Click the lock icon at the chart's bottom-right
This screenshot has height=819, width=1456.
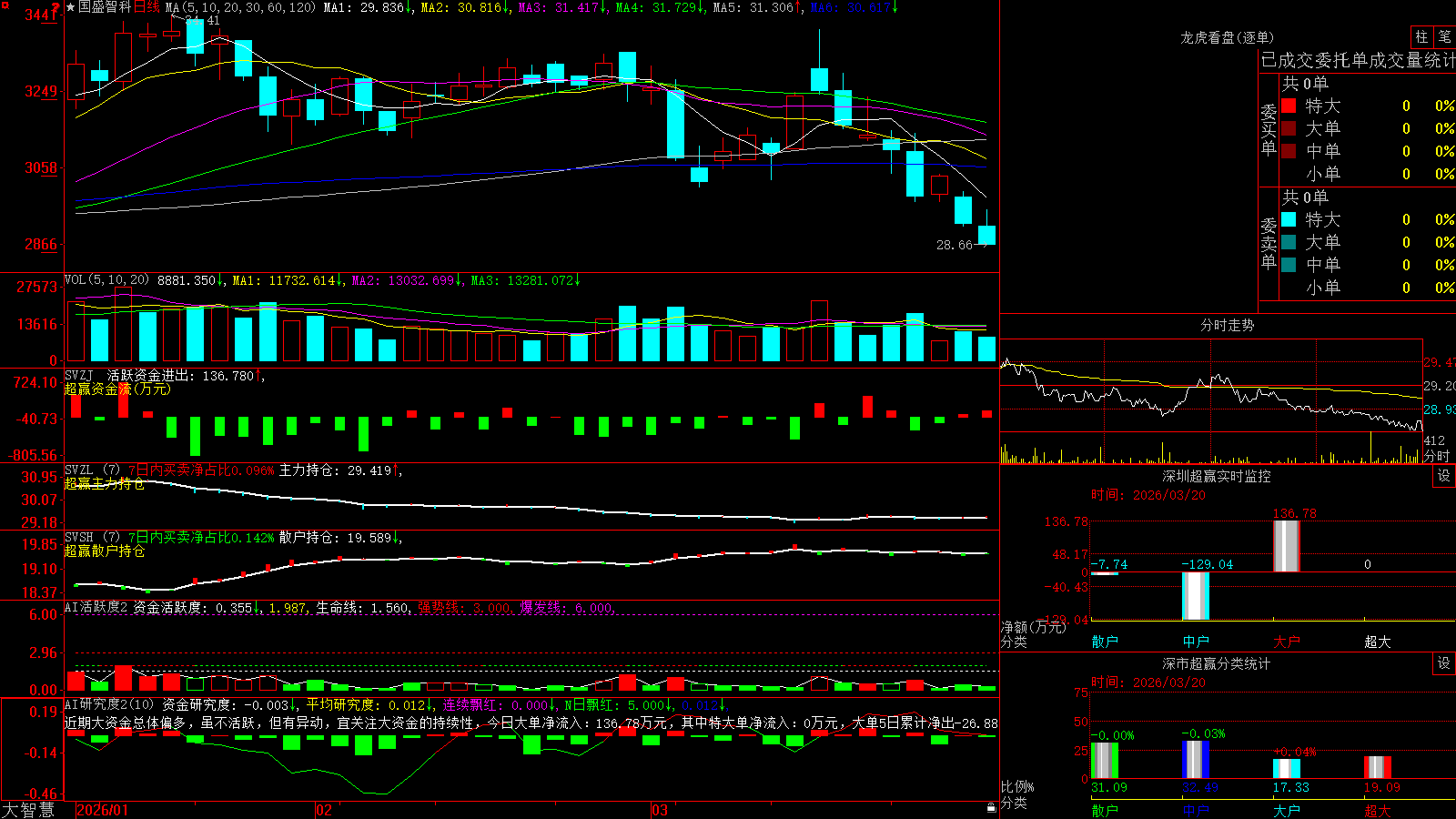991,807
